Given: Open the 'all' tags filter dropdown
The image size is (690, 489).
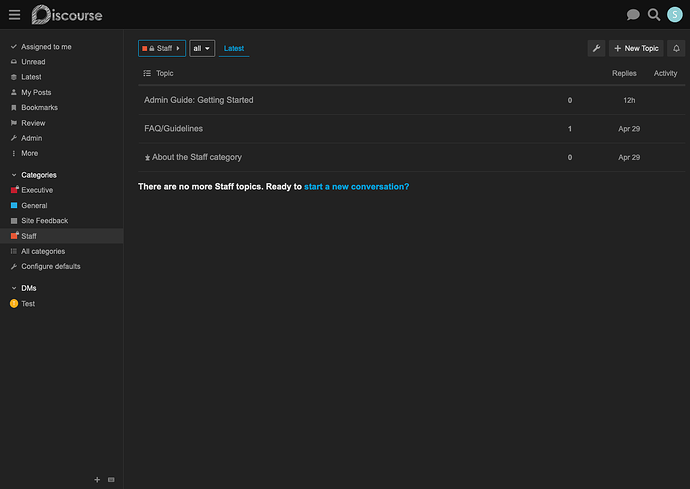Looking at the screenshot, I should tap(202, 48).
